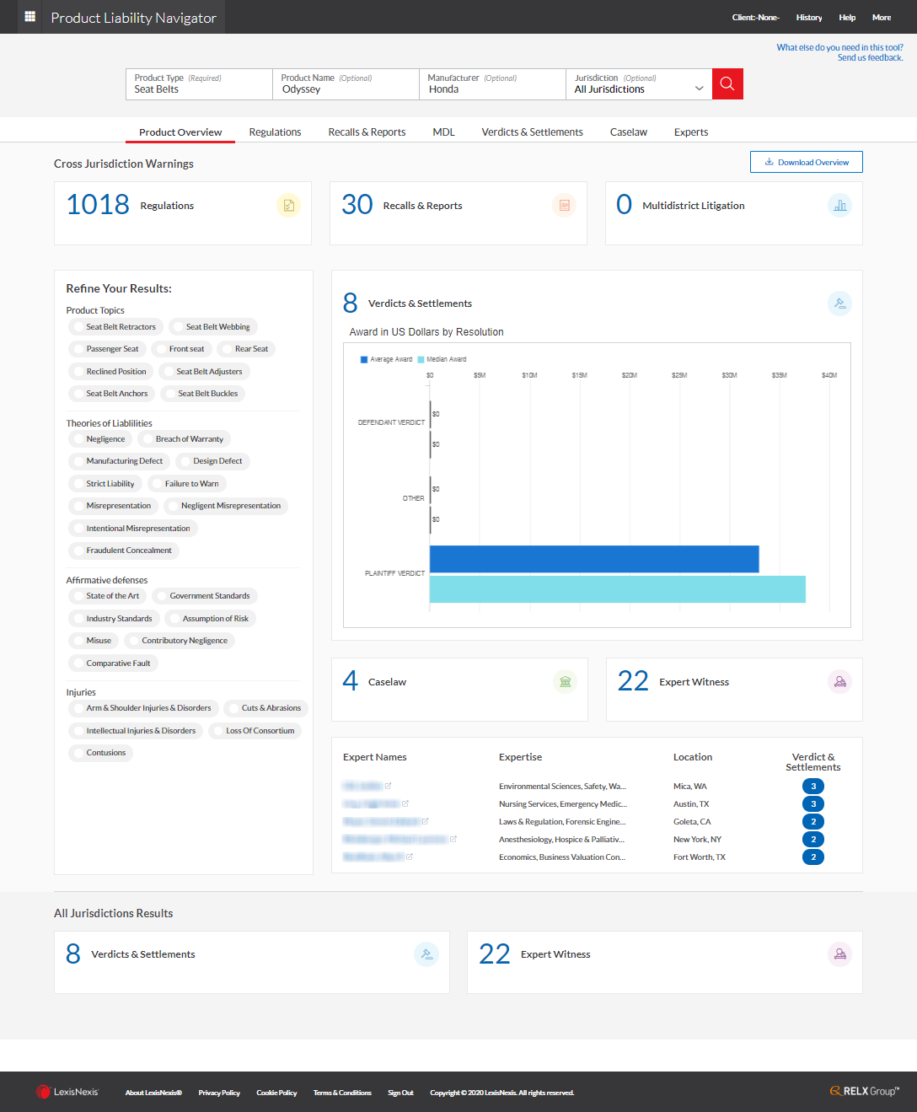
Task: Enable the Negligence liability filter
Action: (x=101, y=439)
